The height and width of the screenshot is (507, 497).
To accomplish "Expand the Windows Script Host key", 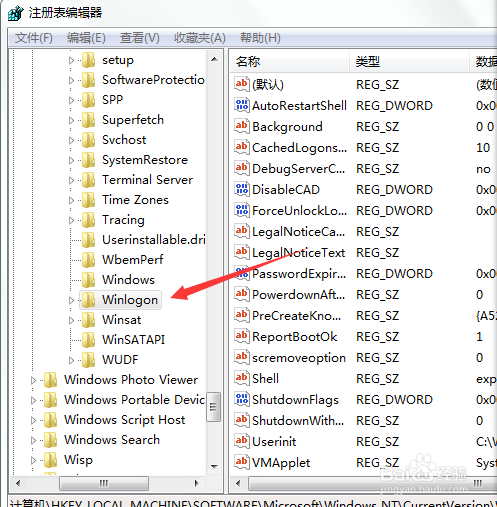I will click(33, 420).
